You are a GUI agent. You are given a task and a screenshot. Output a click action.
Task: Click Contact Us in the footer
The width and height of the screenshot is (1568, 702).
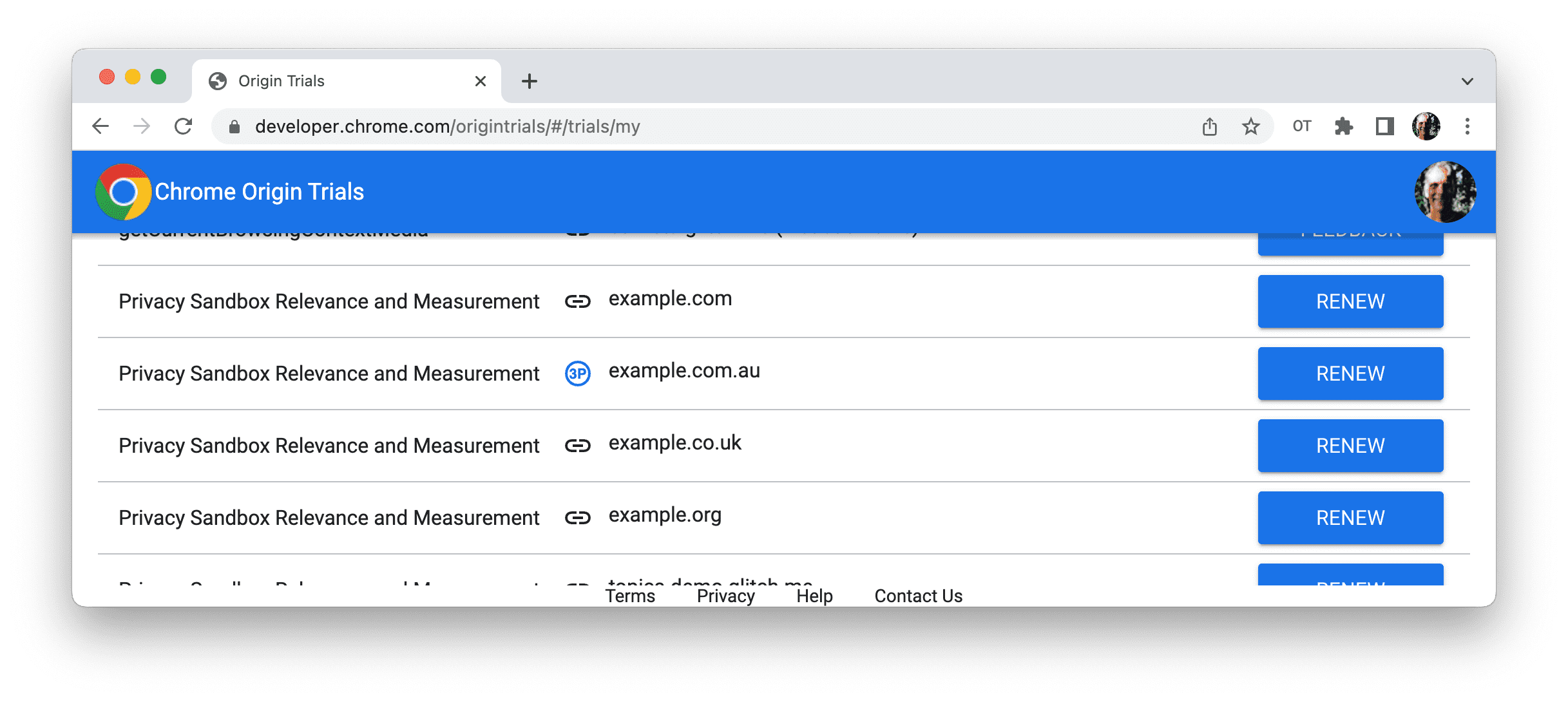(x=917, y=593)
